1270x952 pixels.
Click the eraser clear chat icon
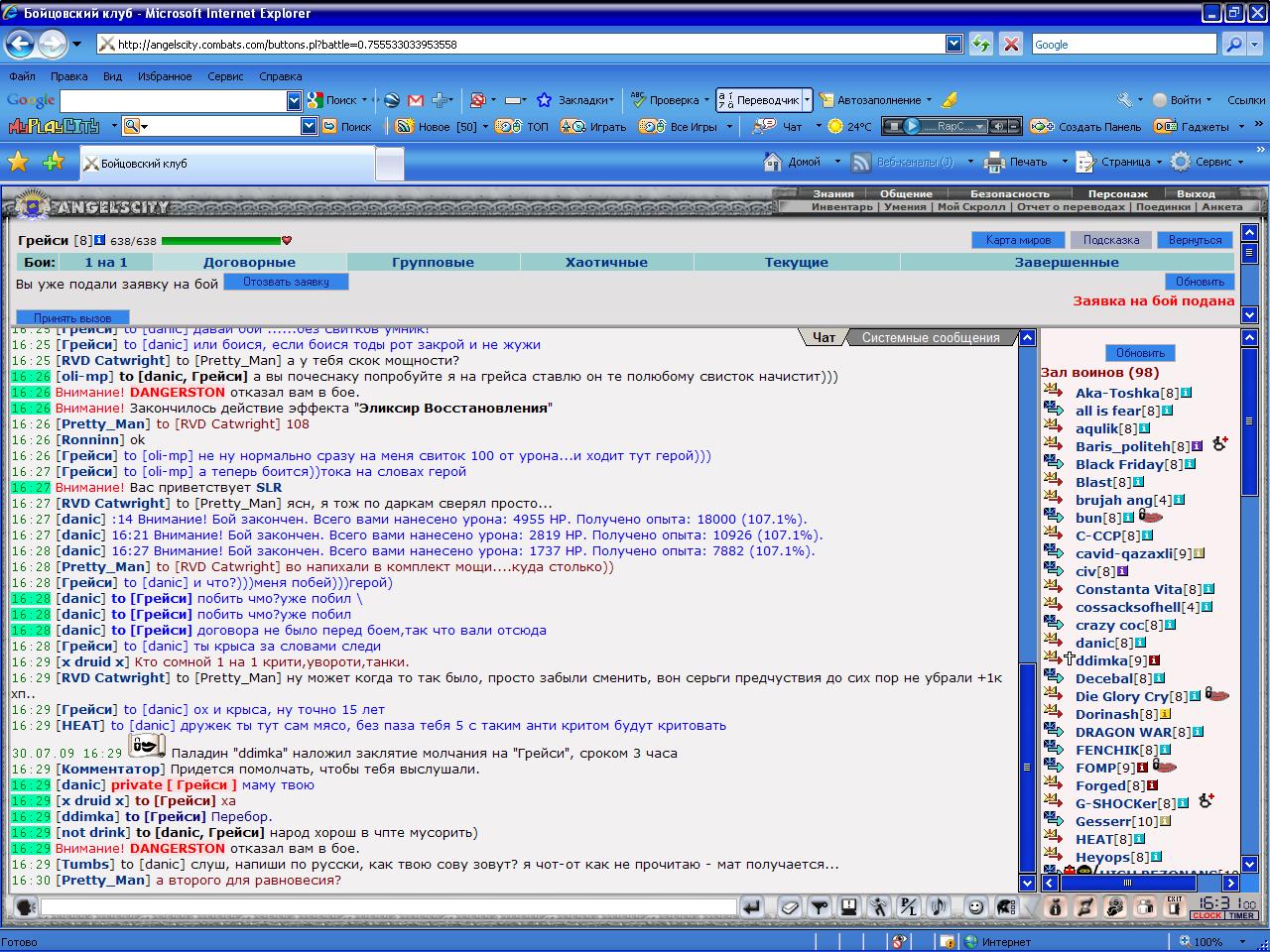click(x=790, y=906)
